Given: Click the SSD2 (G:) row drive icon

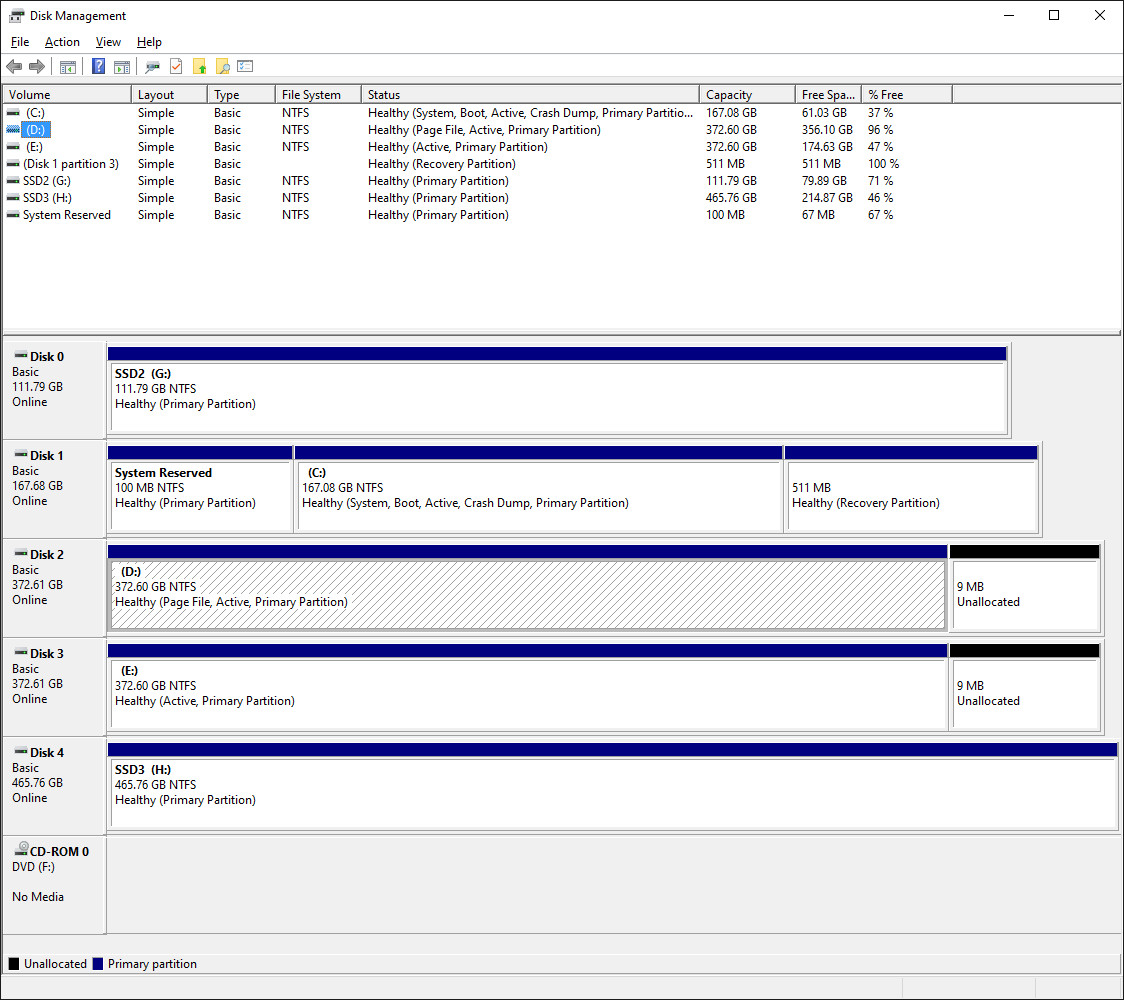Looking at the screenshot, I should click(13, 181).
